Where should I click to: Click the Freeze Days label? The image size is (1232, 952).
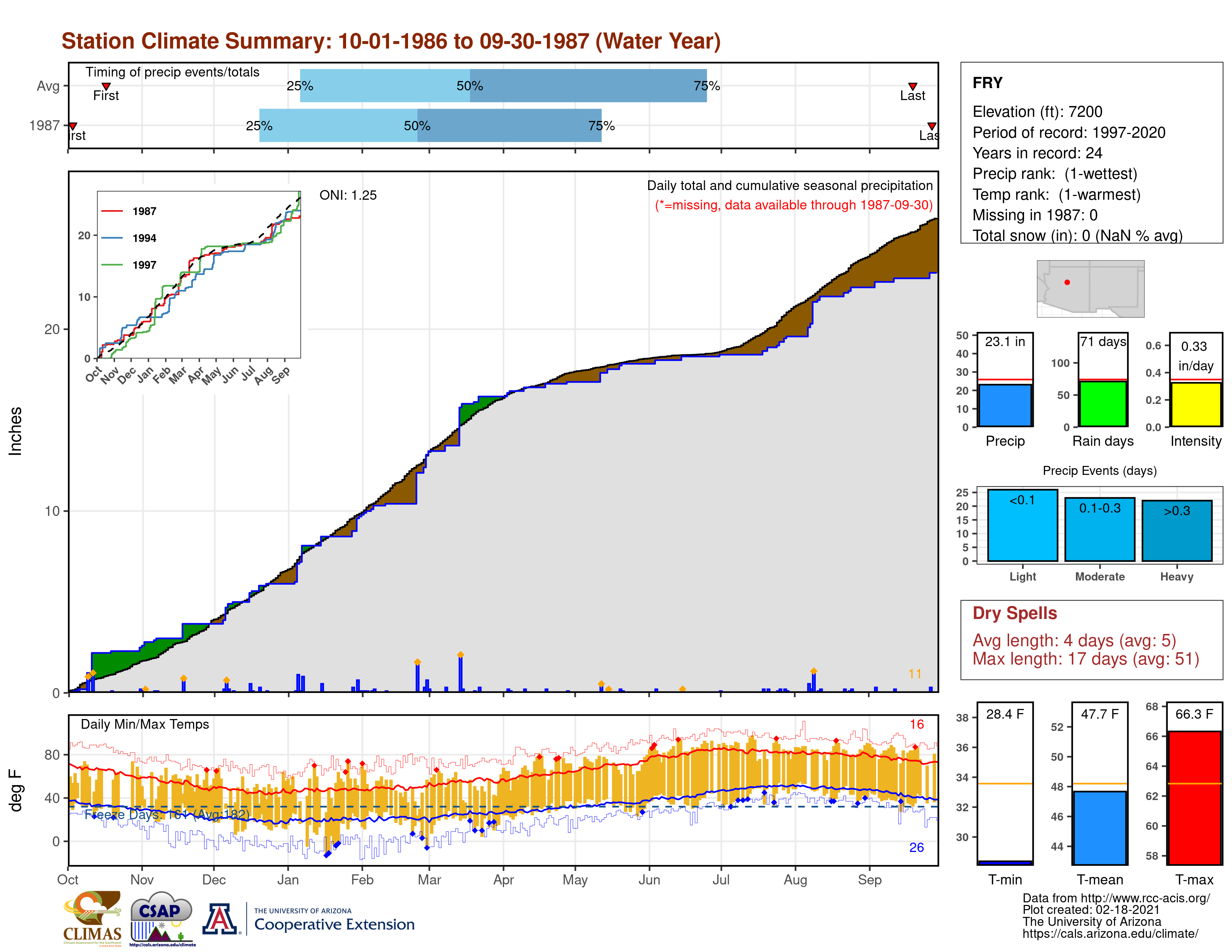[x=167, y=814]
